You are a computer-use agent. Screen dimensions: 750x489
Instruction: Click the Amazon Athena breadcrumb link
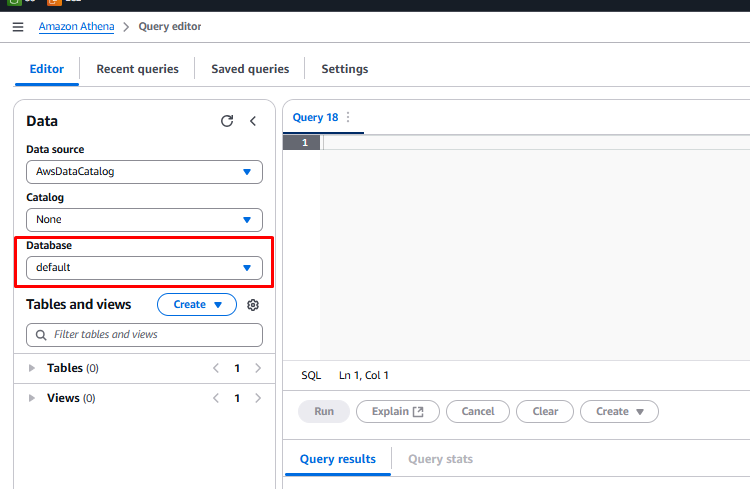76,27
